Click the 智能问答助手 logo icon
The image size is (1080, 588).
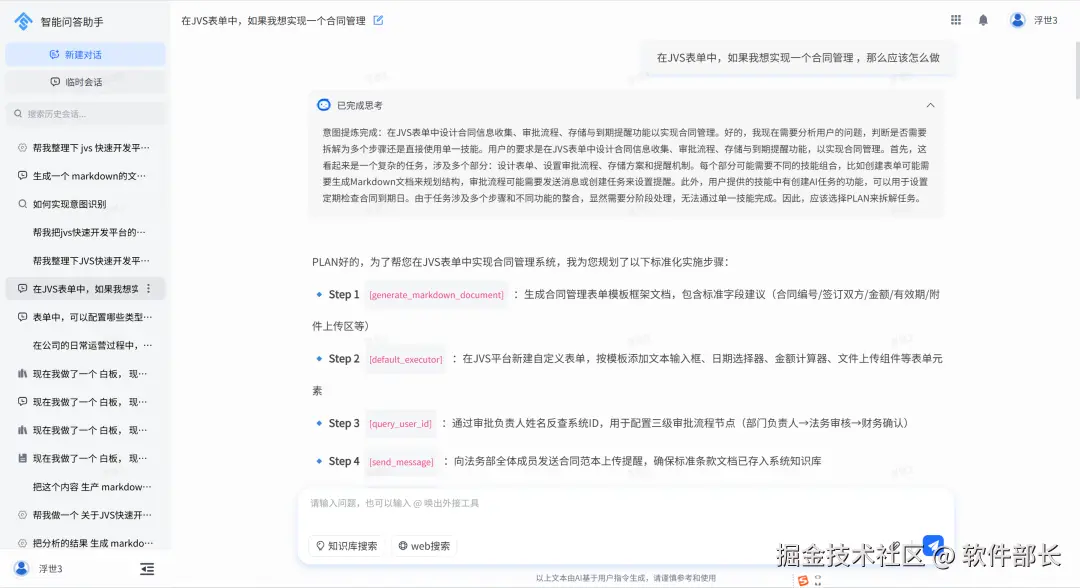click(23, 21)
